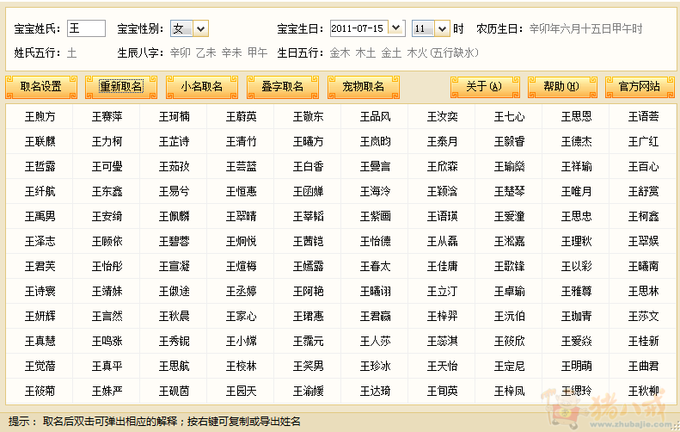Select the name 王百心
This screenshot has height=432, width=680.
click(644, 167)
